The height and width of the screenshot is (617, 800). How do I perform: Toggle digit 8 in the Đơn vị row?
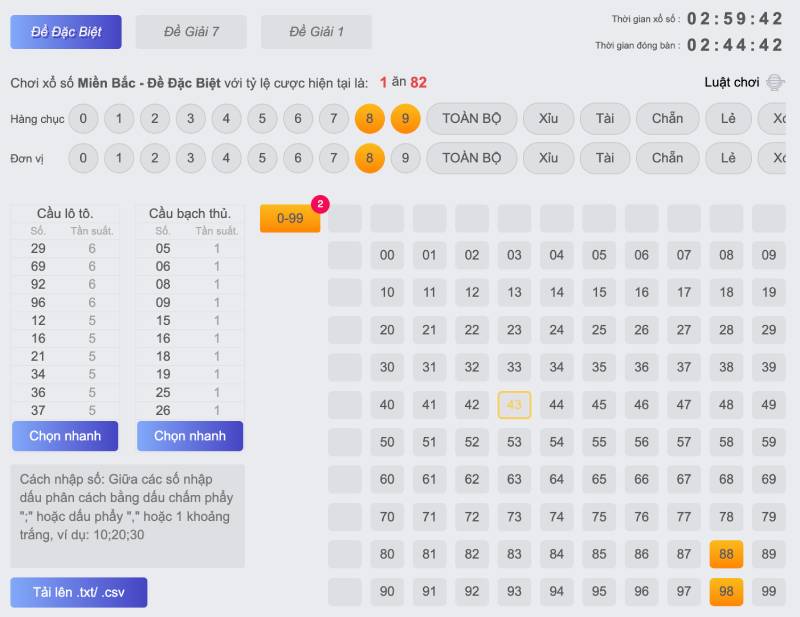pos(369,158)
